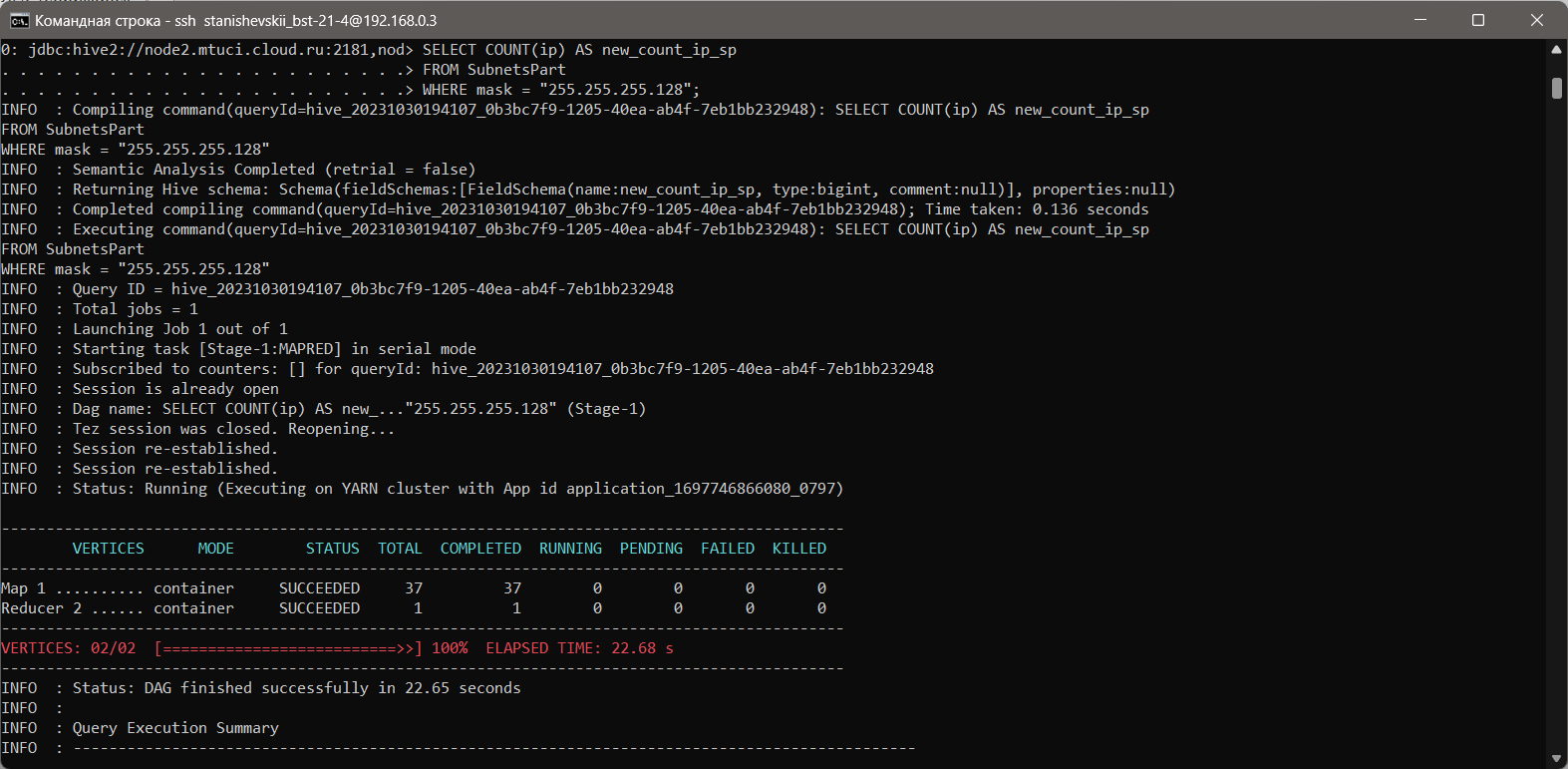The width and height of the screenshot is (1568, 769).
Task: Click the 'Tez session was closed. Reopening...' line
Action: tap(197, 429)
